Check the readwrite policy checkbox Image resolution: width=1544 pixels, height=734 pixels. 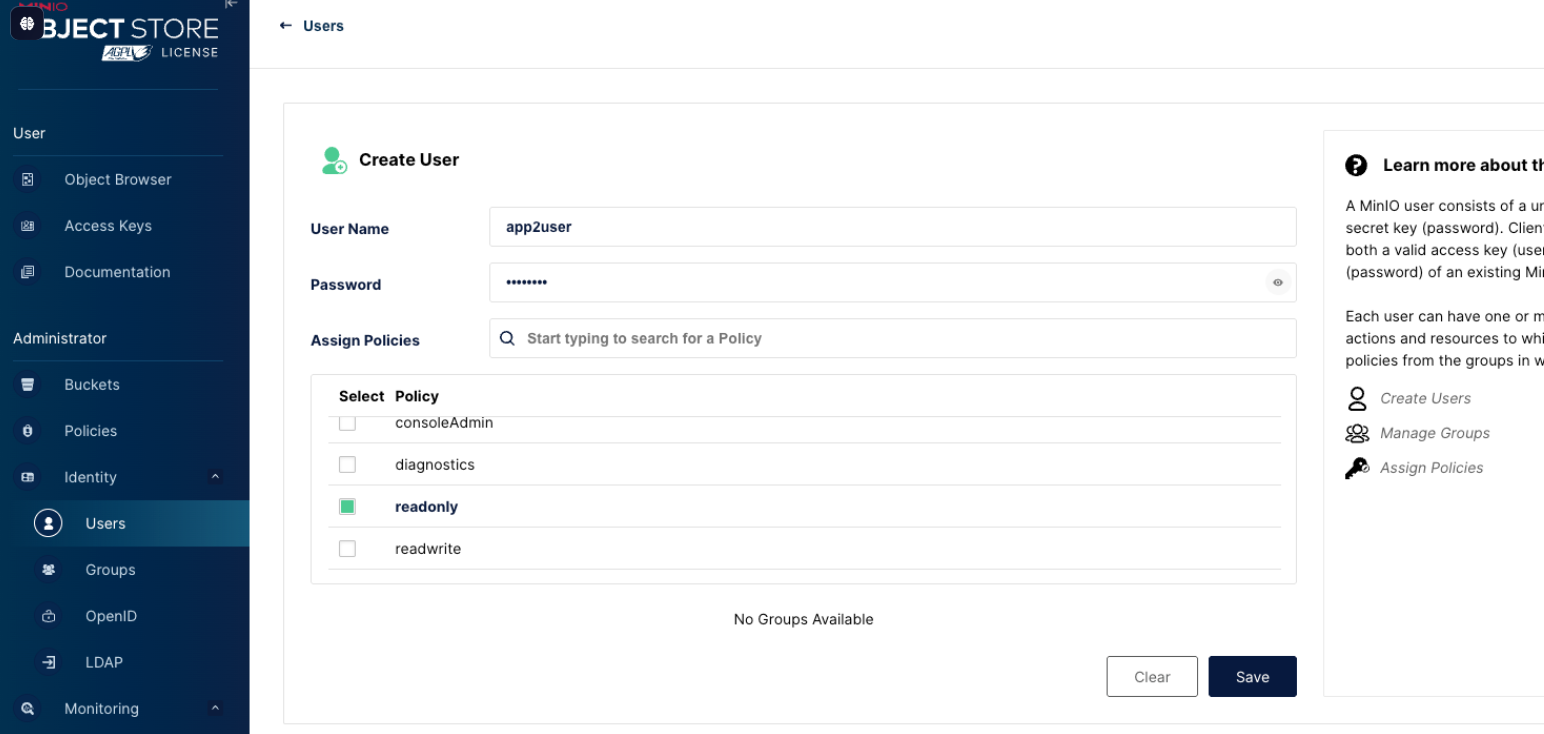pos(347,549)
